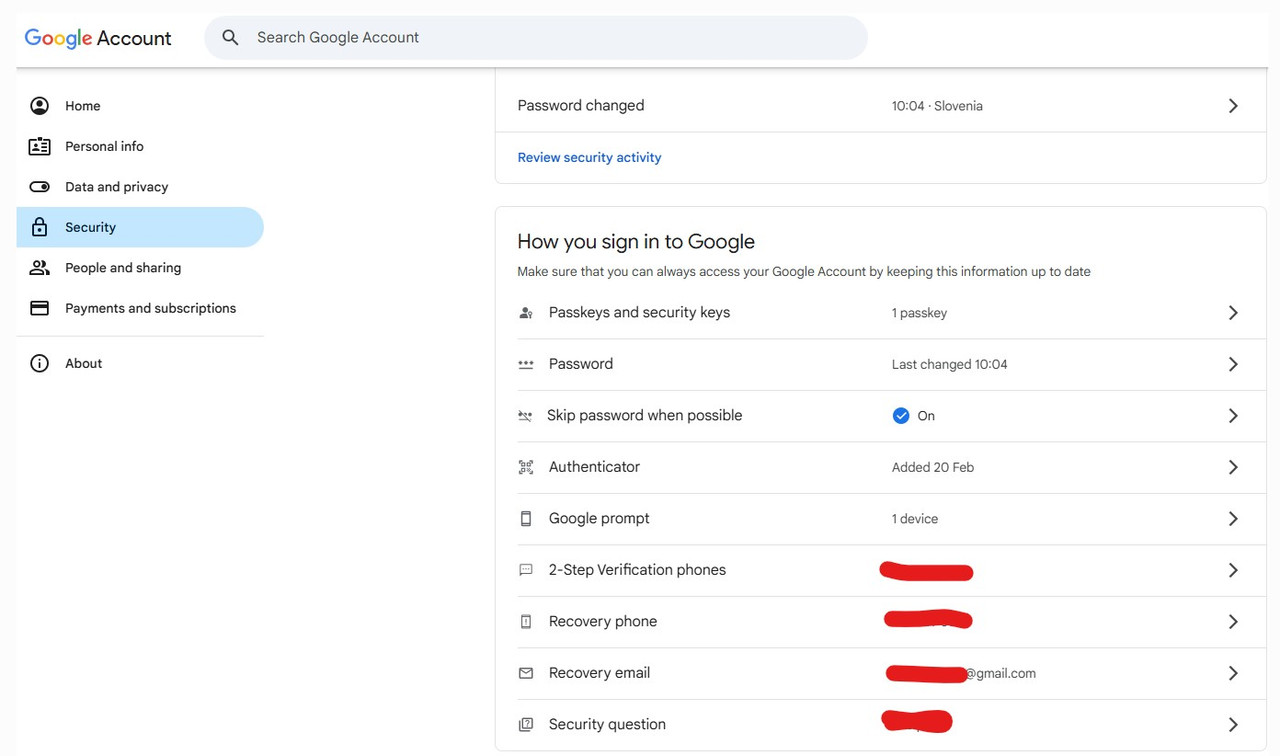This screenshot has width=1280, height=756.
Task: Click the Personal info card icon
Action: pyautogui.click(x=40, y=146)
